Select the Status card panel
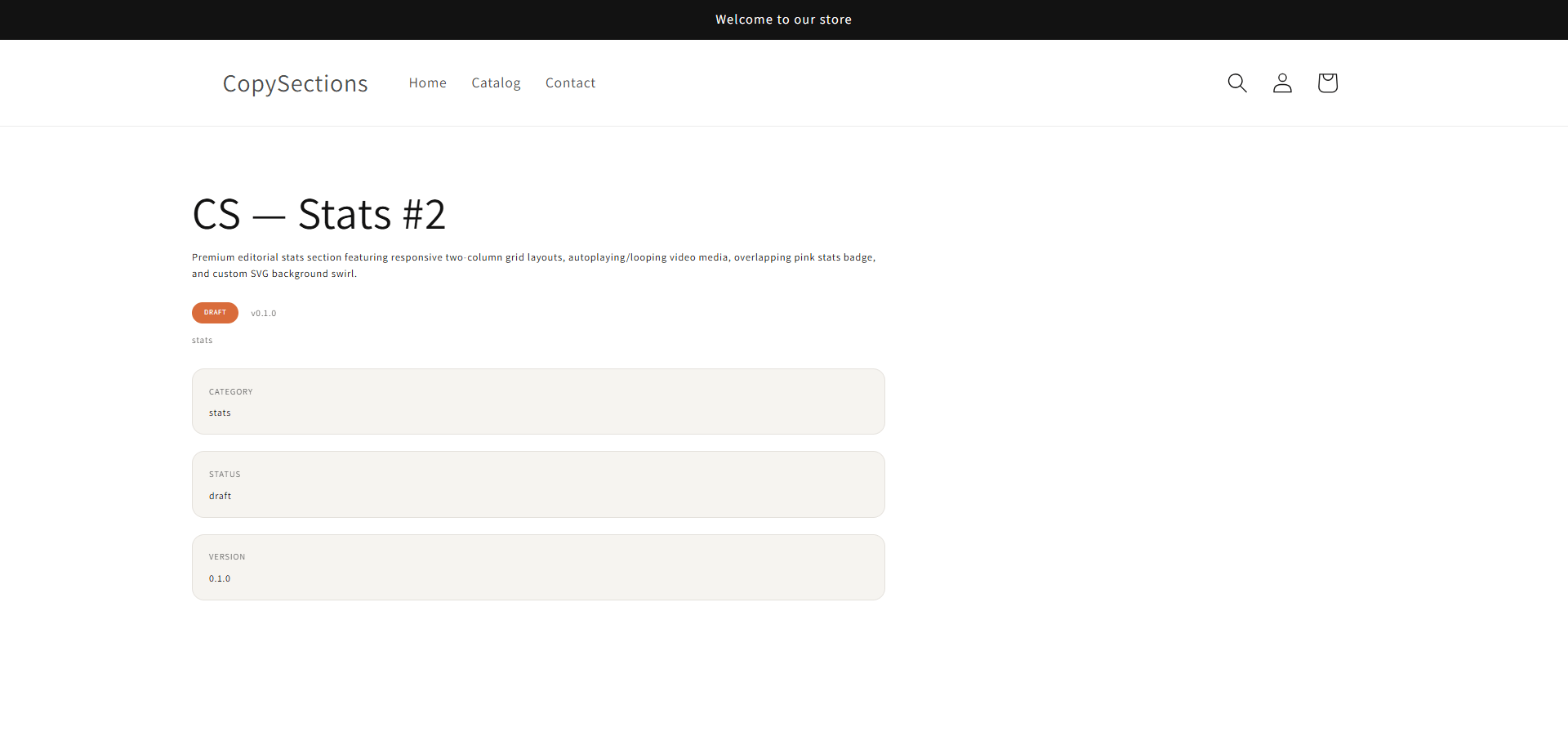Image resolution: width=1568 pixels, height=745 pixels. point(538,484)
